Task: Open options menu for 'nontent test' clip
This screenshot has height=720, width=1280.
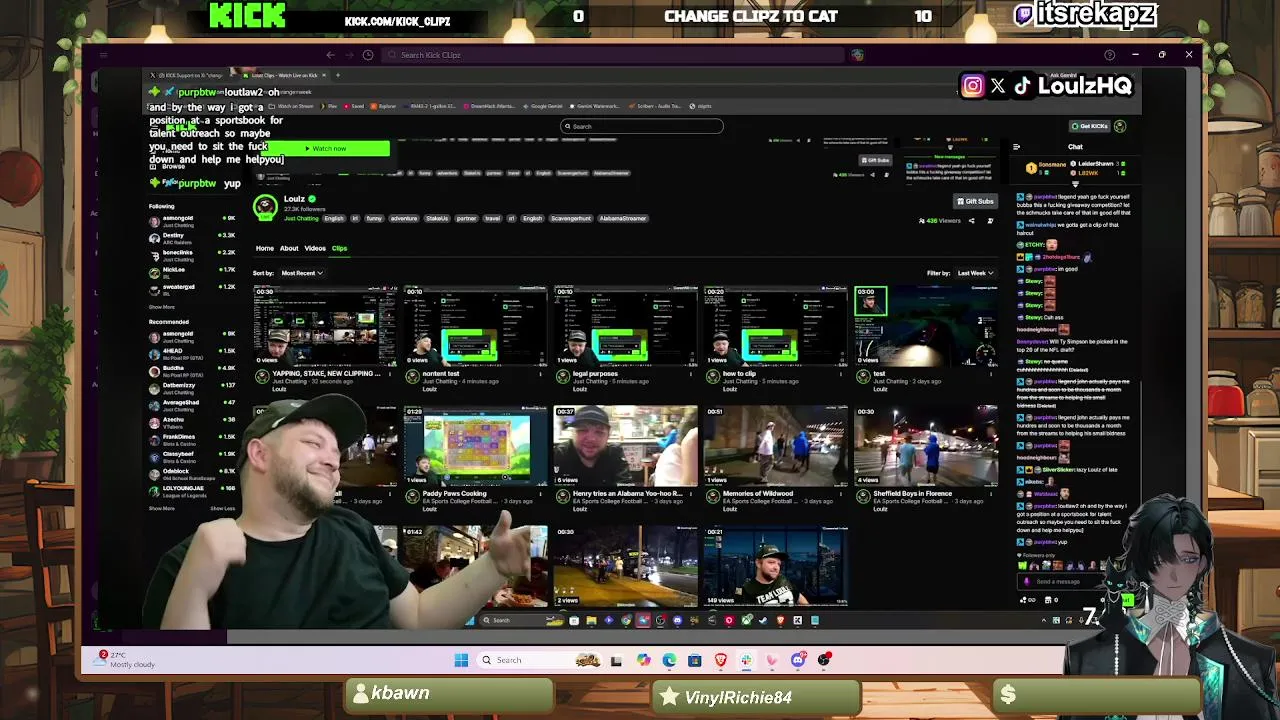Action: click(541, 373)
